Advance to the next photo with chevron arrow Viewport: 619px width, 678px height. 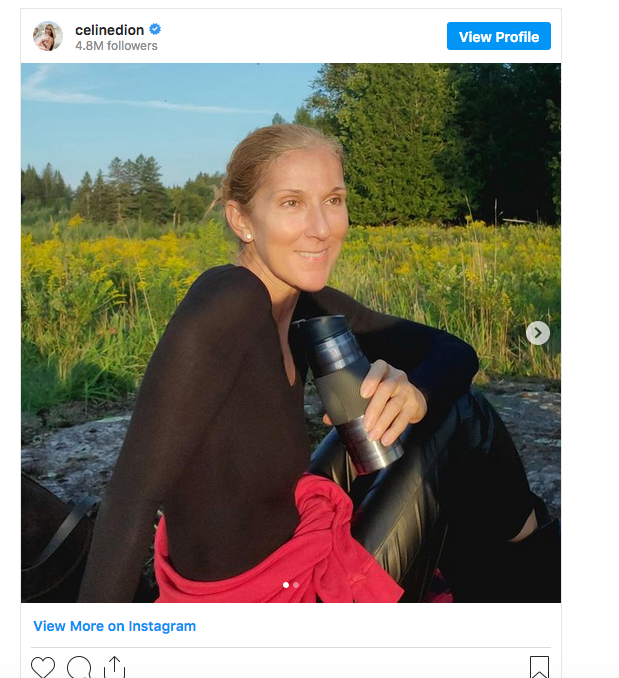click(538, 333)
